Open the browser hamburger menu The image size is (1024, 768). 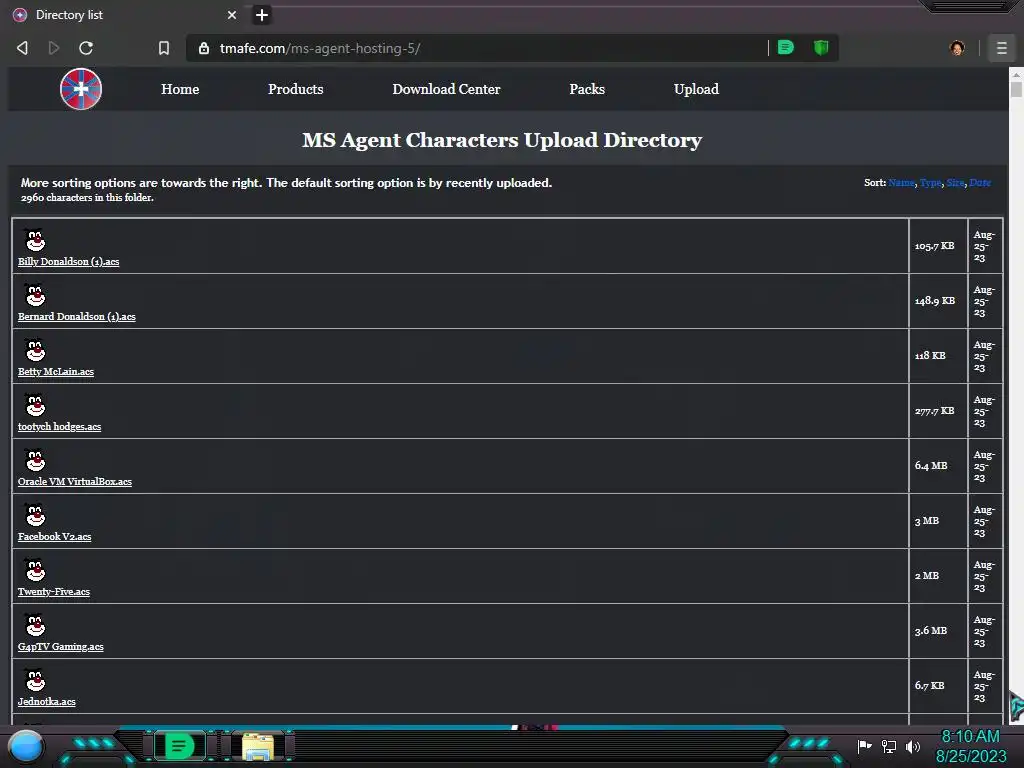[x=1001, y=48]
